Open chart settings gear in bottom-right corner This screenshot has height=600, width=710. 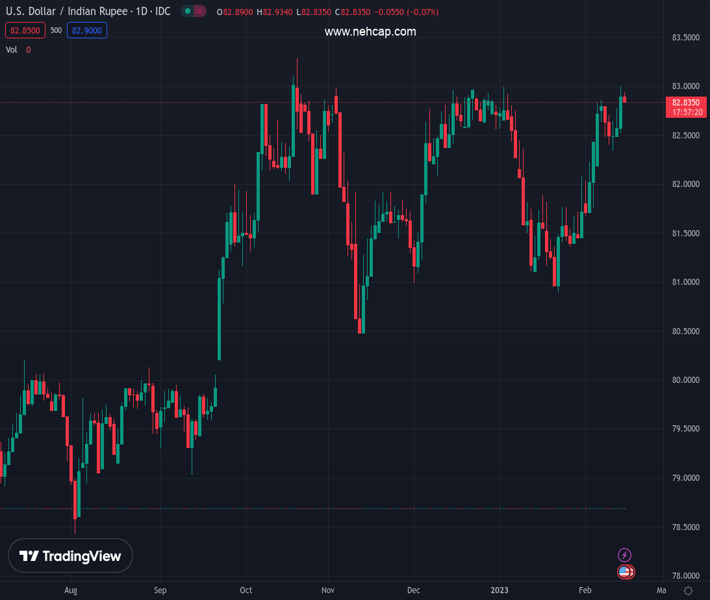click(688, 591)
